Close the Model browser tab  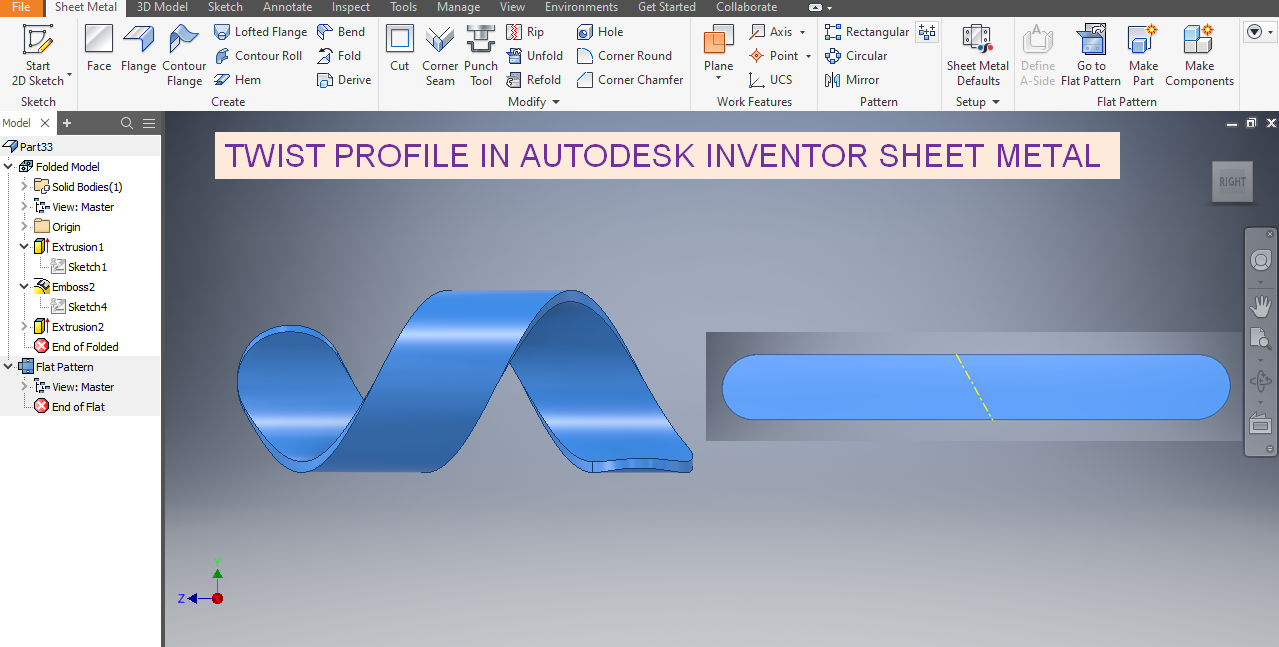click(44, 123)
